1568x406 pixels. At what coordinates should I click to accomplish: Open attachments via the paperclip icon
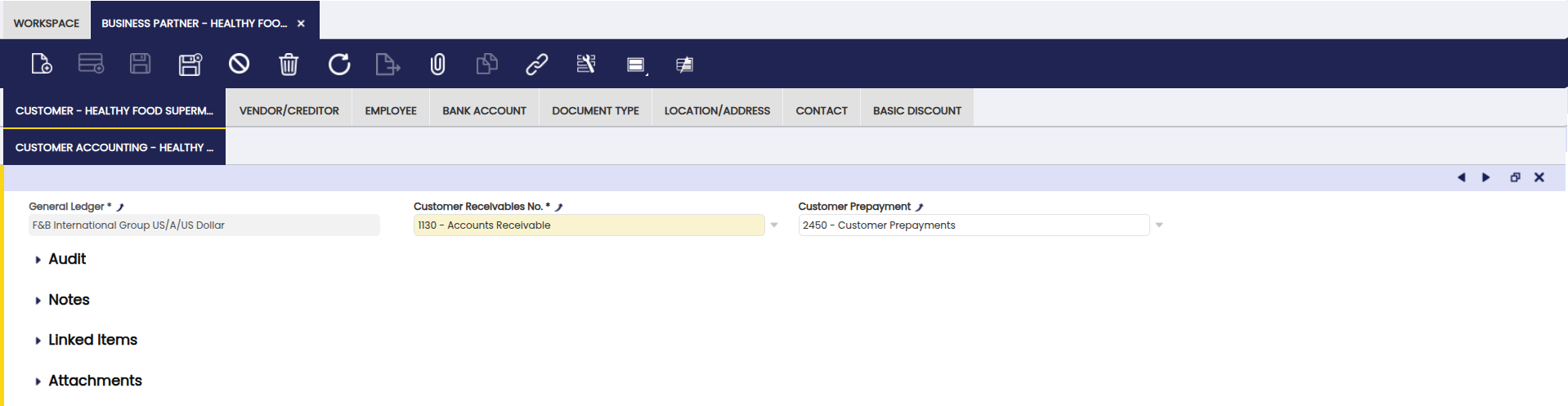437,64
